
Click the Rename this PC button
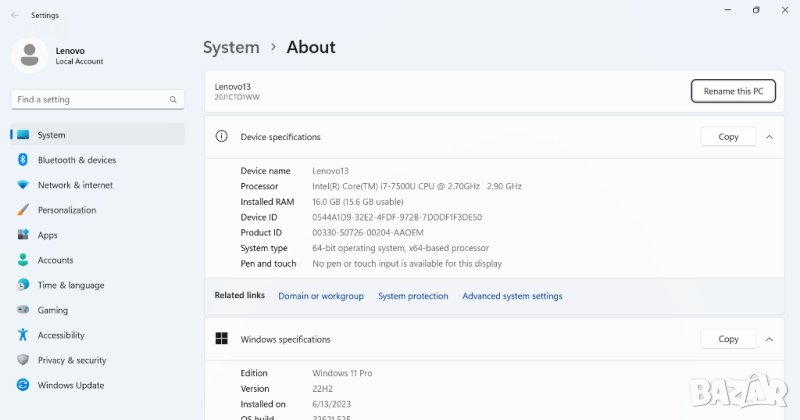tap(733, 91)
